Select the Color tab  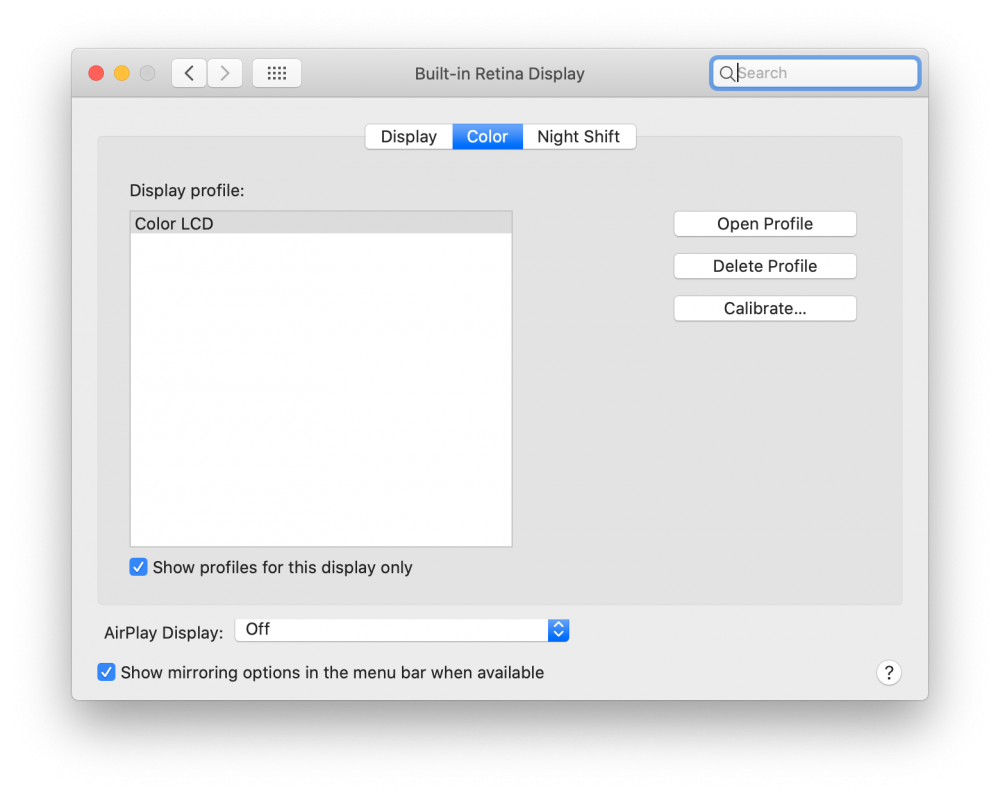pos(487,136)
